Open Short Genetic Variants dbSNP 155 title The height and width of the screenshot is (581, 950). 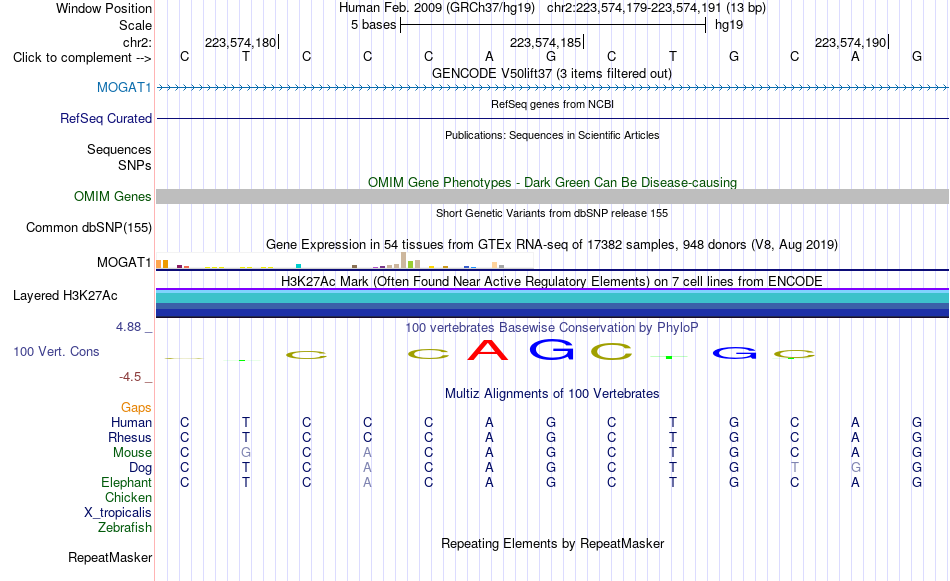tap(552, 213)
